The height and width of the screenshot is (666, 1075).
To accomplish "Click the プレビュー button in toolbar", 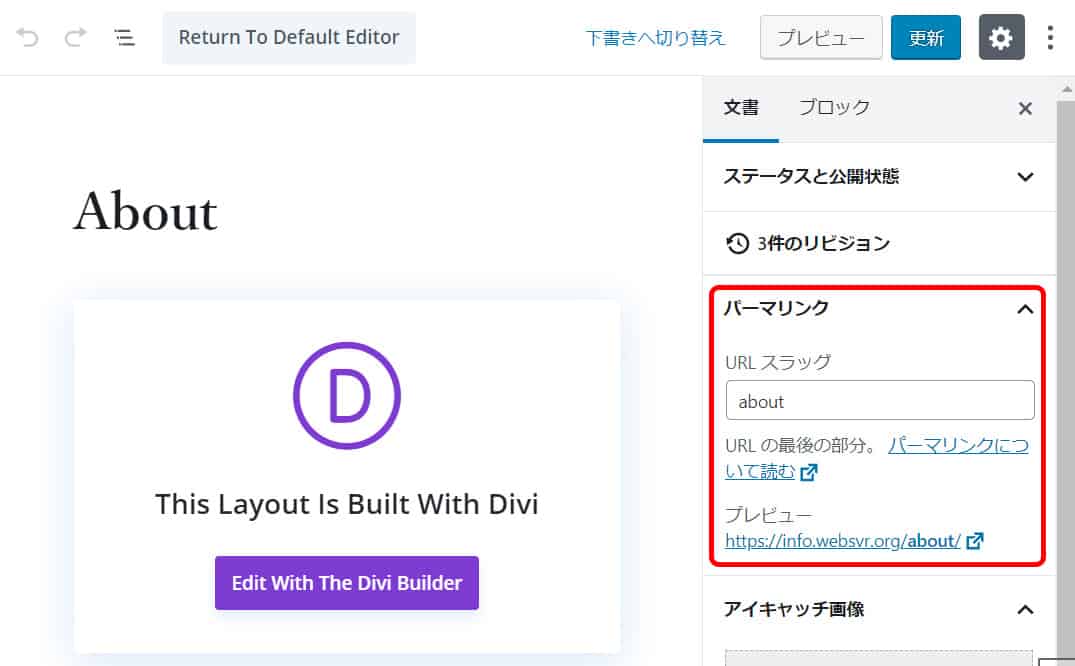I will [821, 38].
